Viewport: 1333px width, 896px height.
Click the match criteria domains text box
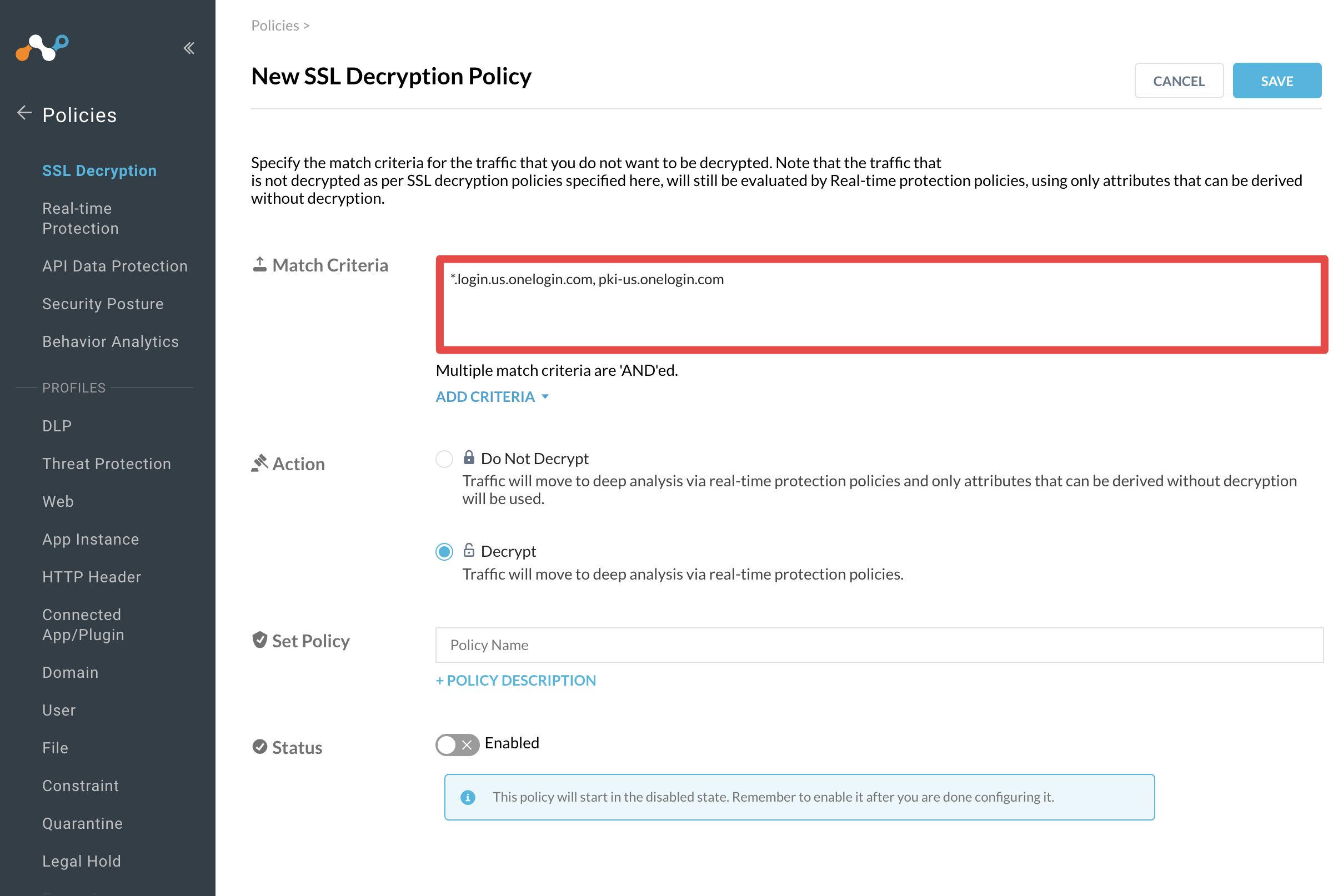pos(881,305)
